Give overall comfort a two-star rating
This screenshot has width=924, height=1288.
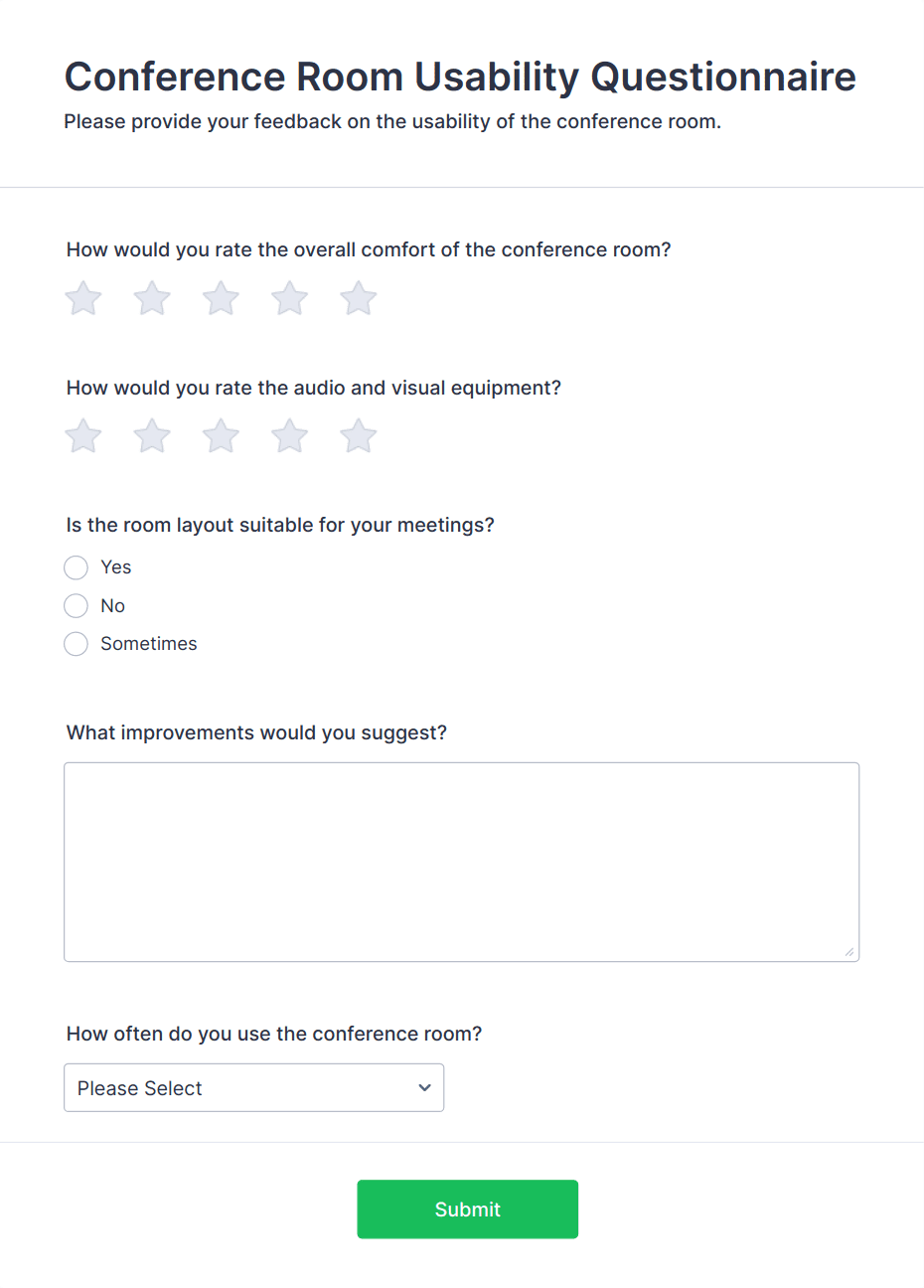152,298
